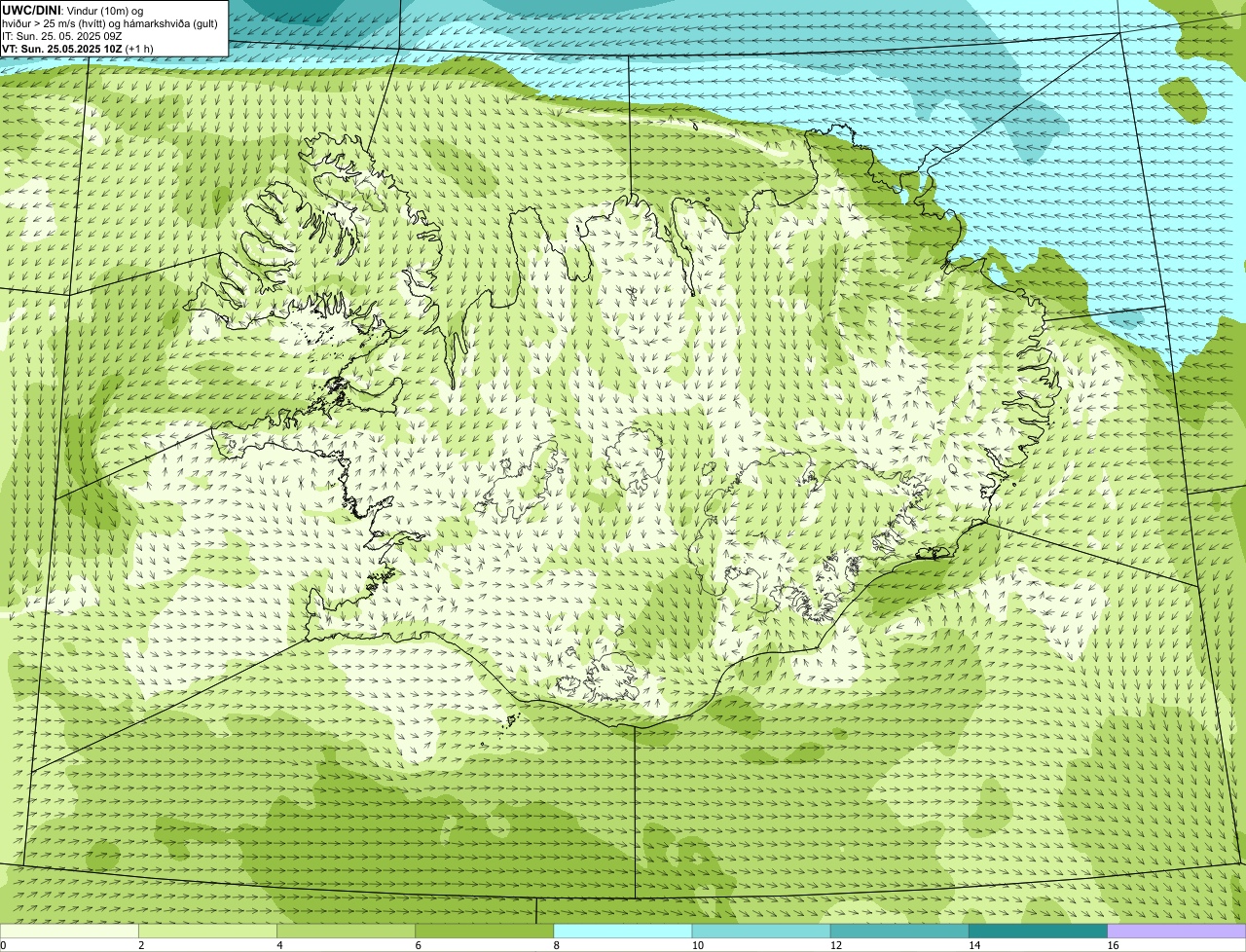
Task: Click the 'IT: Sun. 25. 05. 2025 09Z' text
Action: [61, 36]
